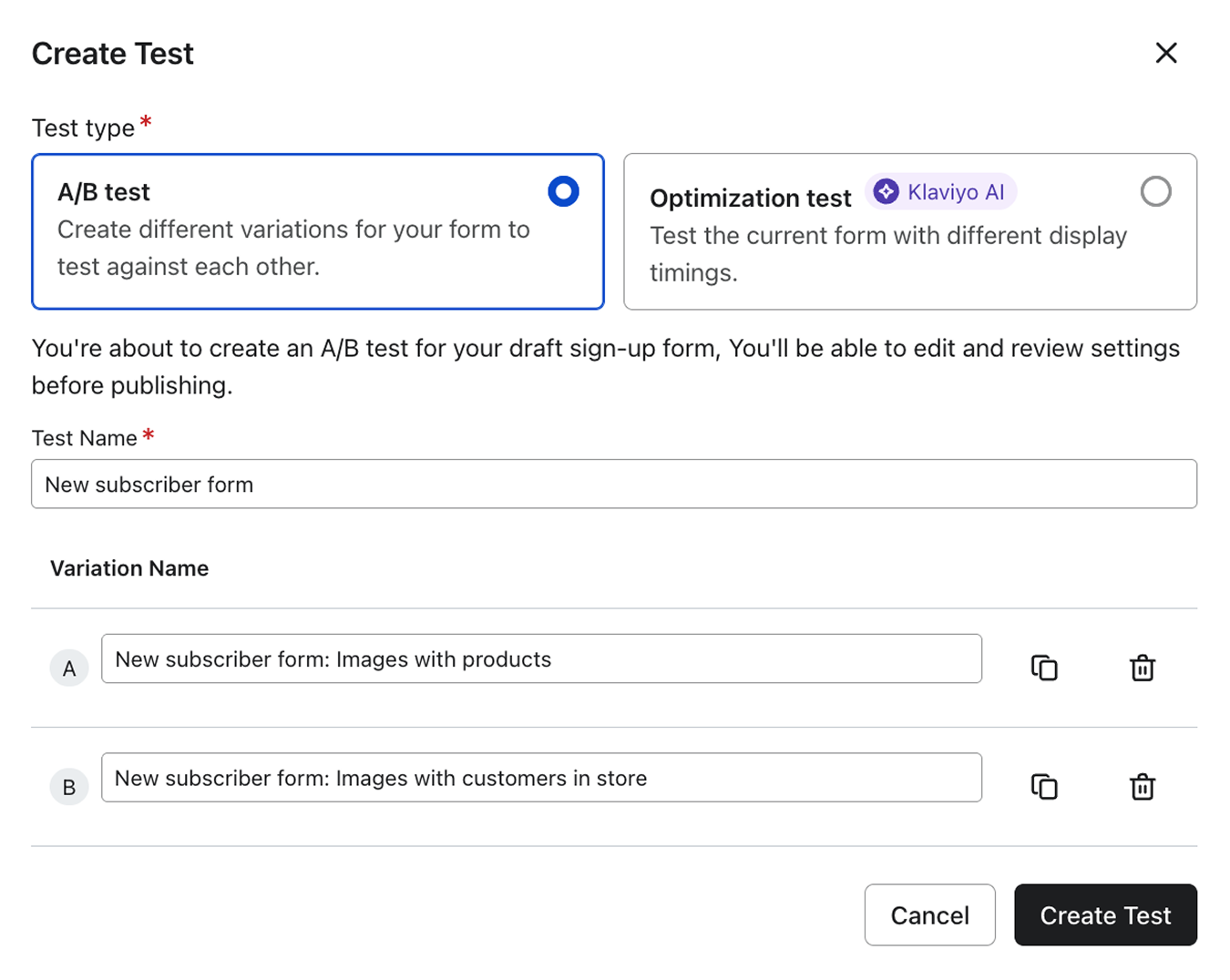Screen dimensions: 1230x980
Task: Edit the 'Images with products' variation name
Action: tap(541, 658)
